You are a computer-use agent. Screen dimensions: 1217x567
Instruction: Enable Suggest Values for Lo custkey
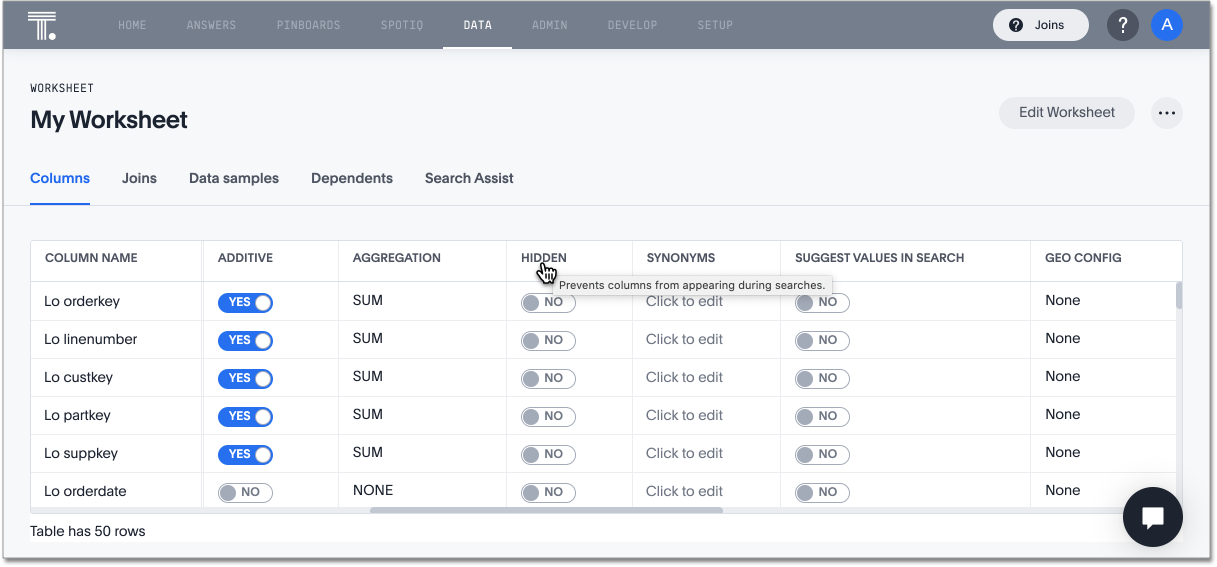(822, 378)
